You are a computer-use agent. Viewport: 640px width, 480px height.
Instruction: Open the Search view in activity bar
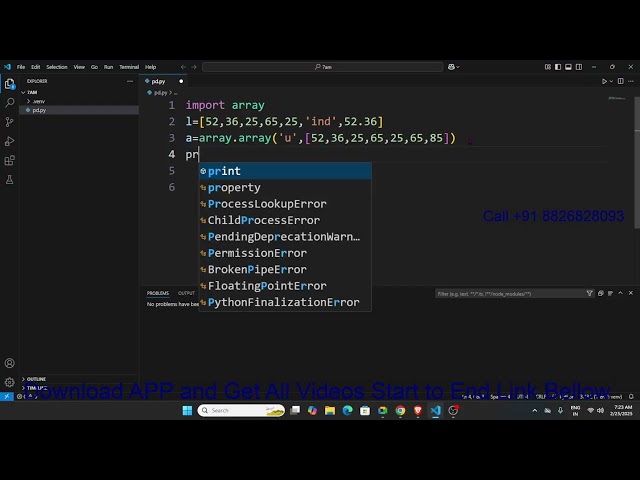[10, 102]
